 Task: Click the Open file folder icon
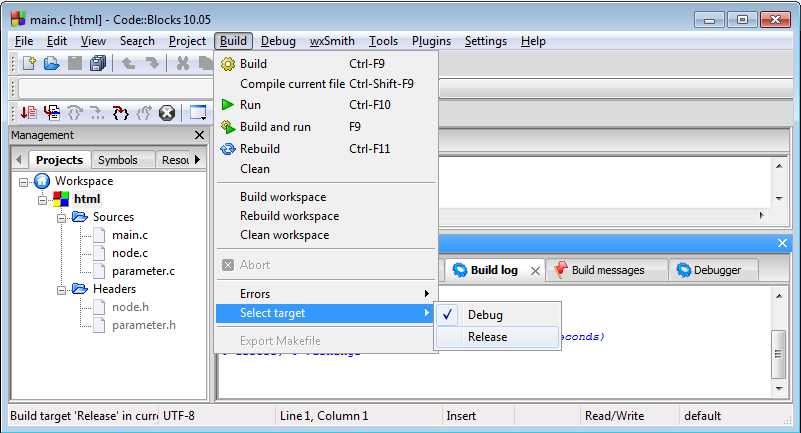52,64
